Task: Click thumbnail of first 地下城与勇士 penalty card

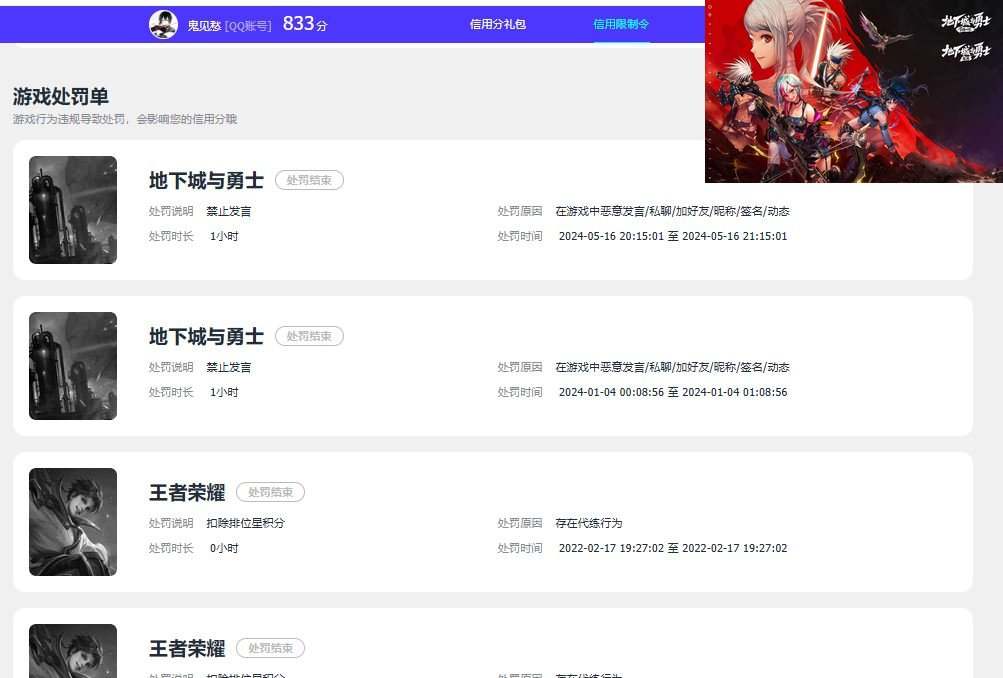Action: point(73,210)
